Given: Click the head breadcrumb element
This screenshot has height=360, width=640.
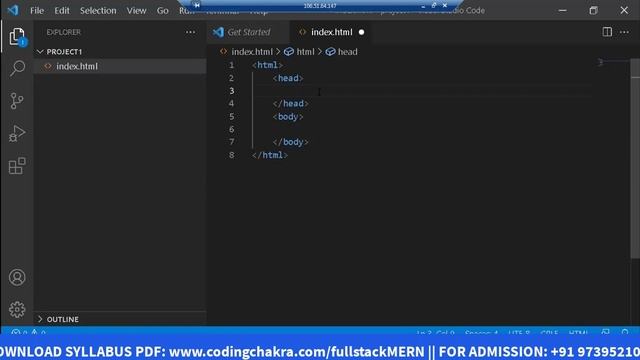Looking at the screenshot, I should coord(347,52).
